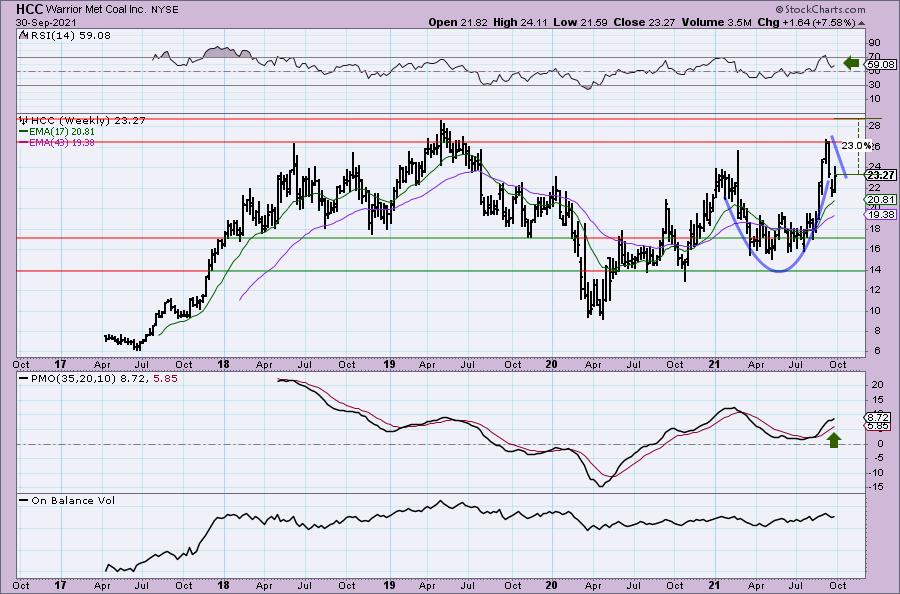Image resolution: width=900 pixels, height=594 pixels.
Task: Click the 30 level on the RSI axis
Action: (x=875, y=85)
